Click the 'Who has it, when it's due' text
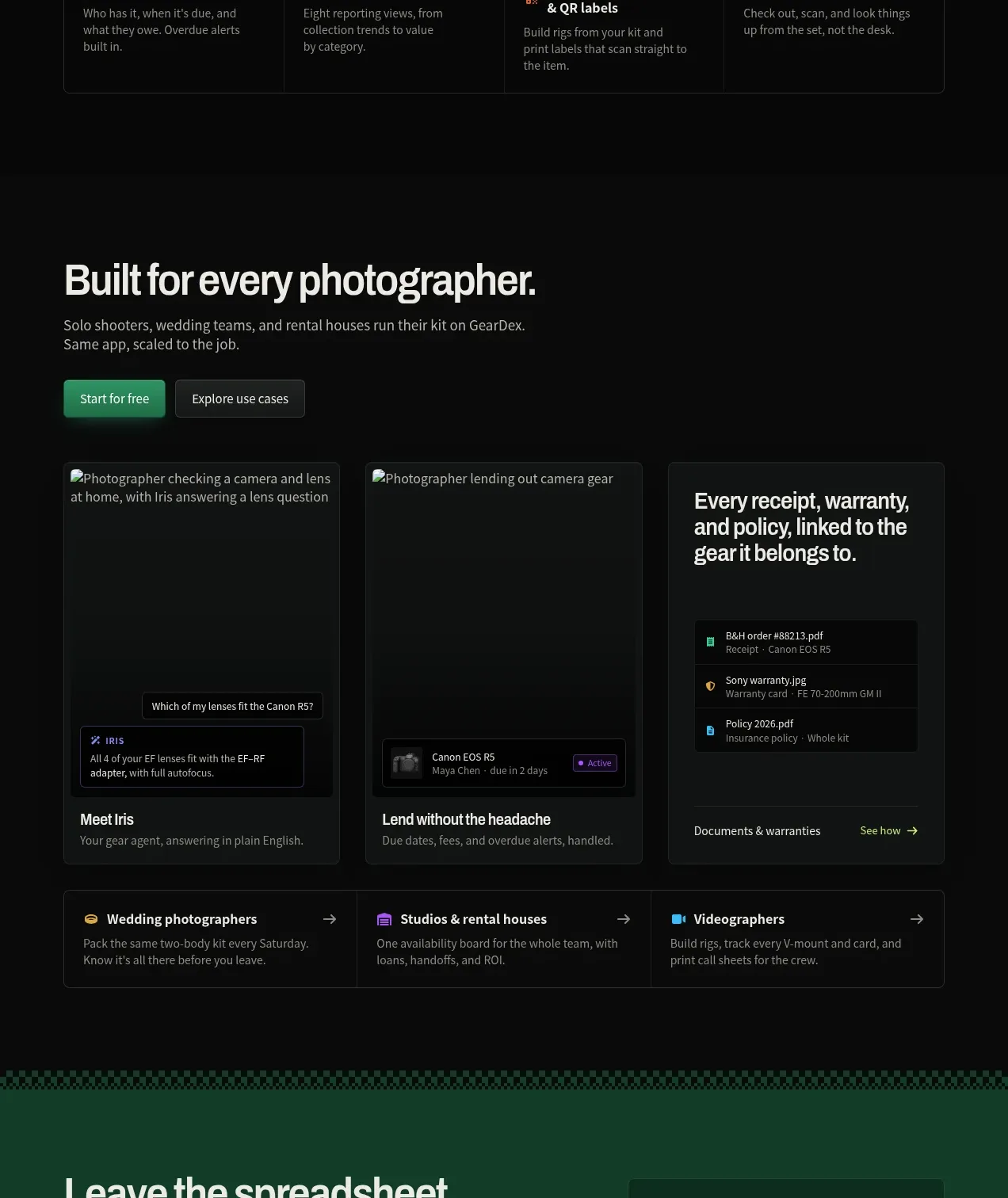This screenshot has height=1198, width=1008. pos(161,30)
